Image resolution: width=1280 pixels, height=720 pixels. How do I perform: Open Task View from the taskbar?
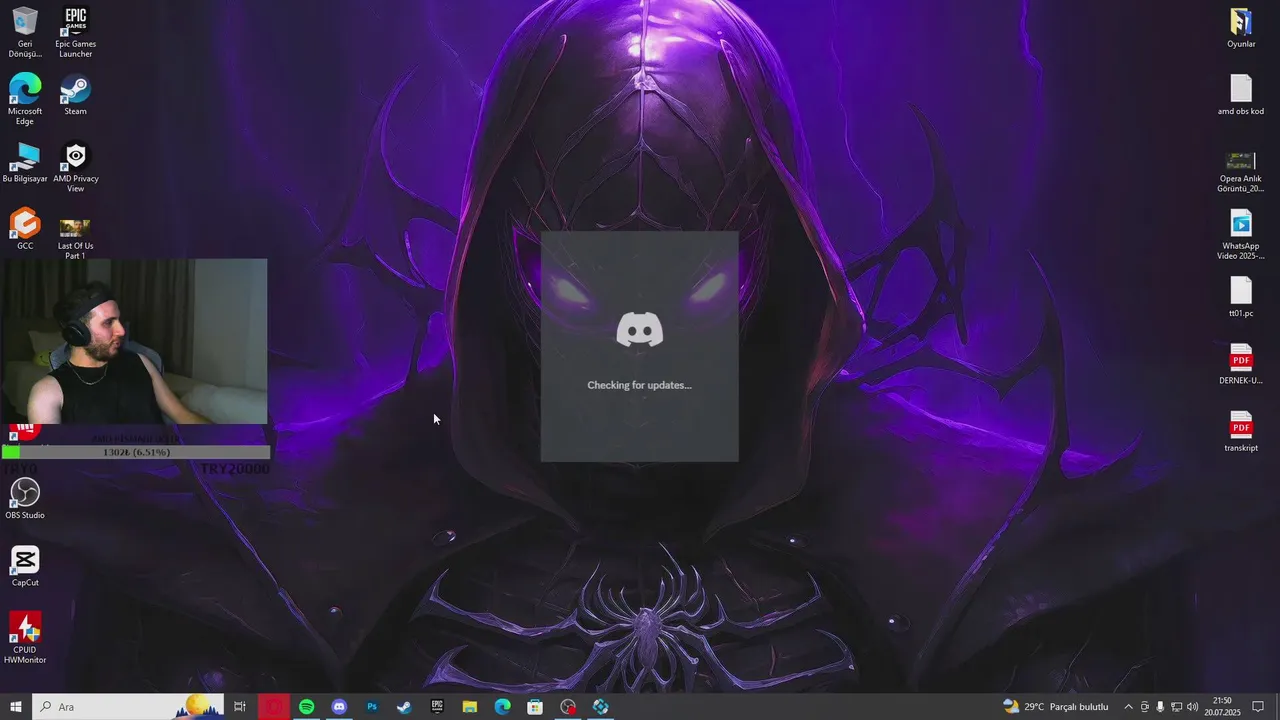(240, 707)
